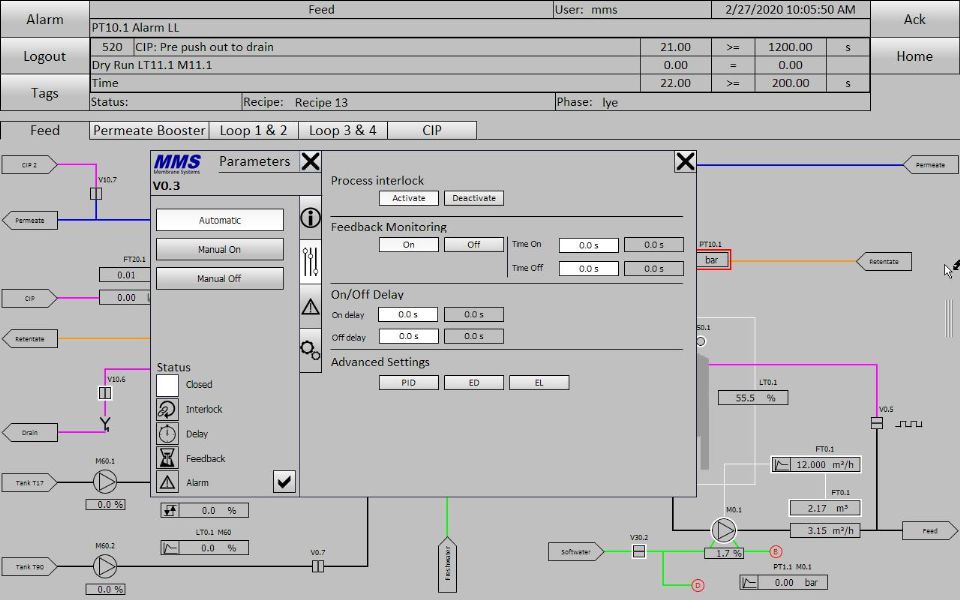This screenshot has height=600, width=960.
Task: Open the gears configuration tab icon
Action: point(311,349)
